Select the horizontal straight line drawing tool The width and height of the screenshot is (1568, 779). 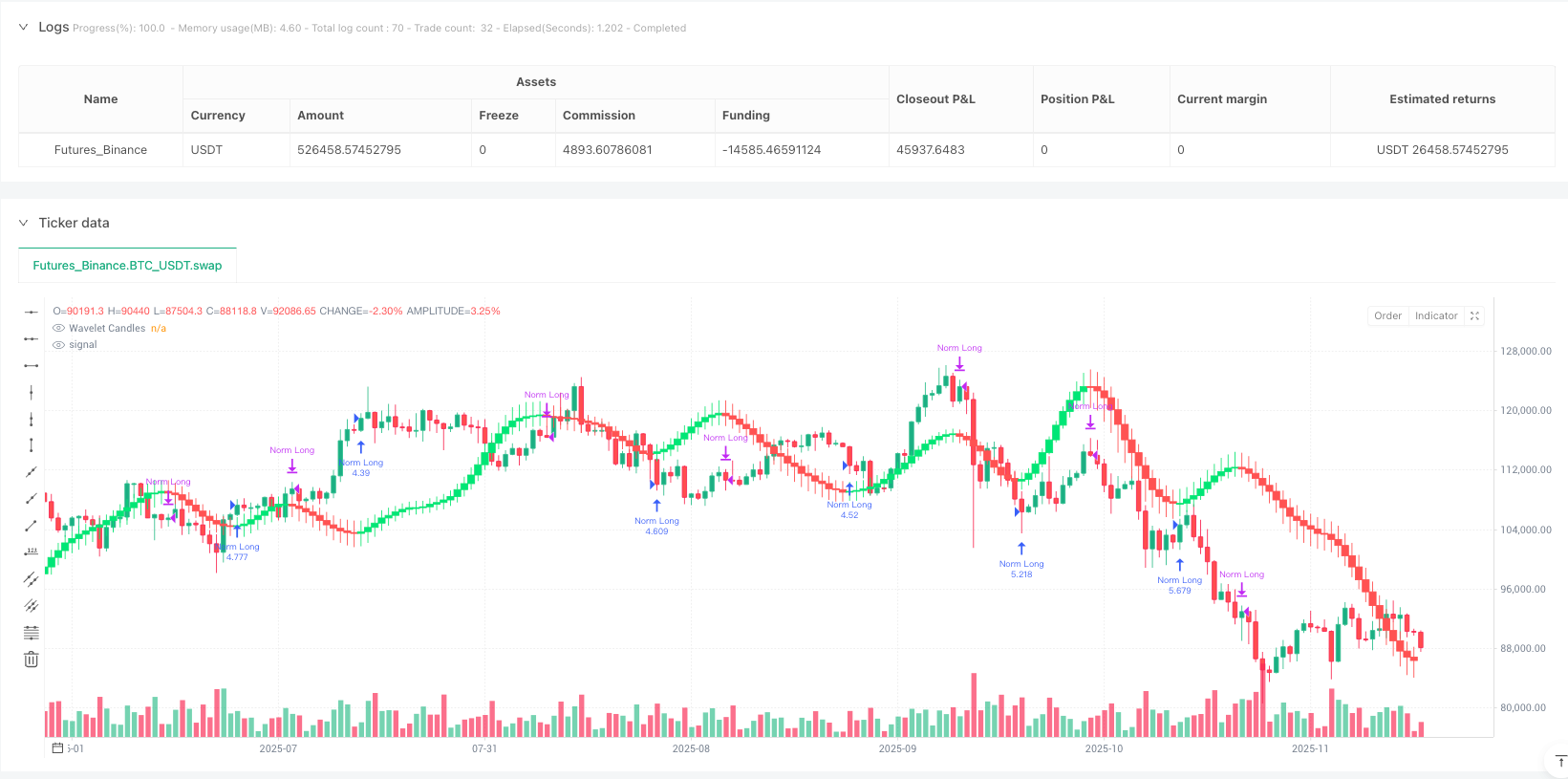pos(32,312)
